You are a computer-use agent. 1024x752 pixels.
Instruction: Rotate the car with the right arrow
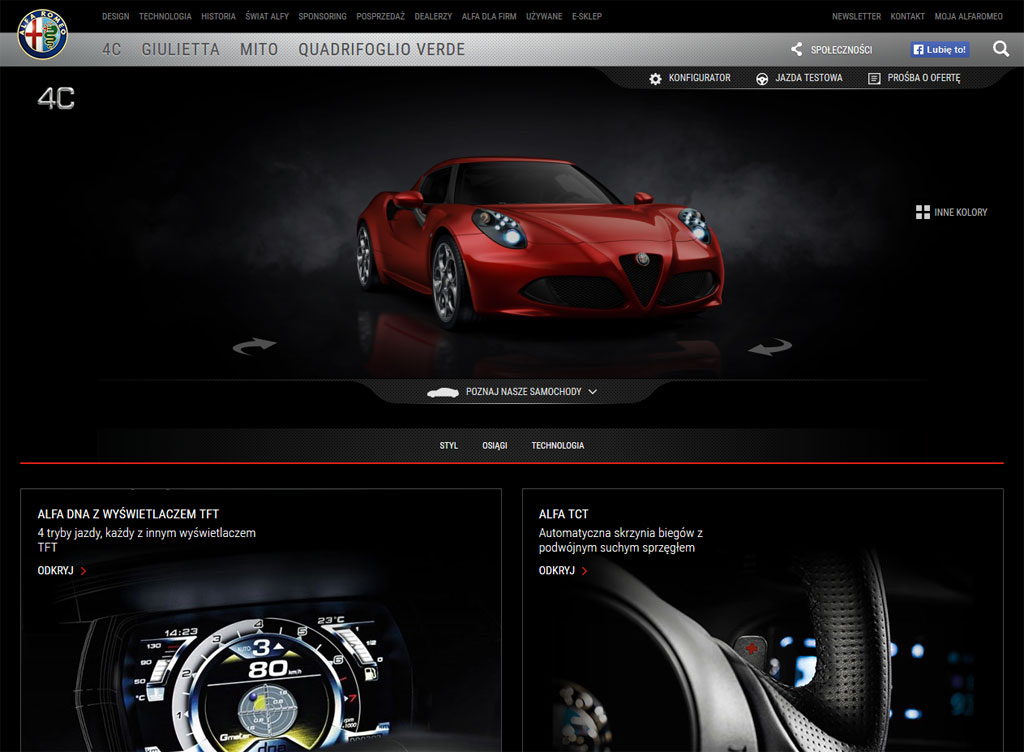(x=770, y=346)
